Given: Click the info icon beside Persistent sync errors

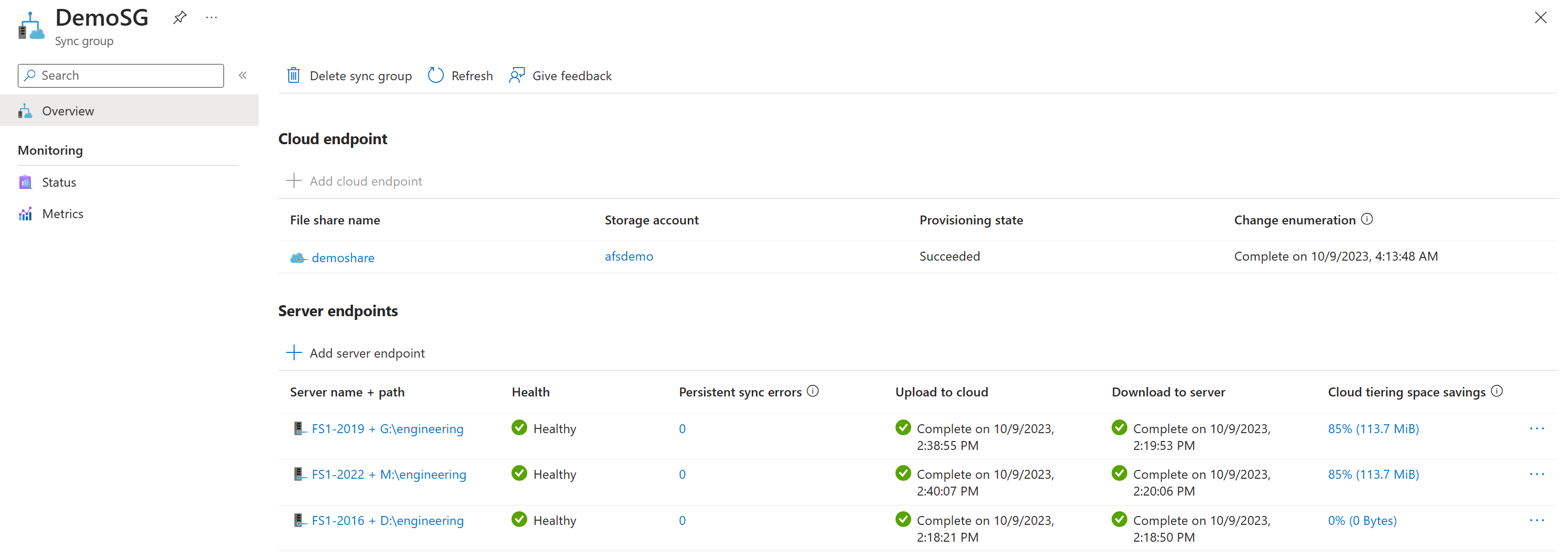Looking at the screenshot, I should point(813,391).
